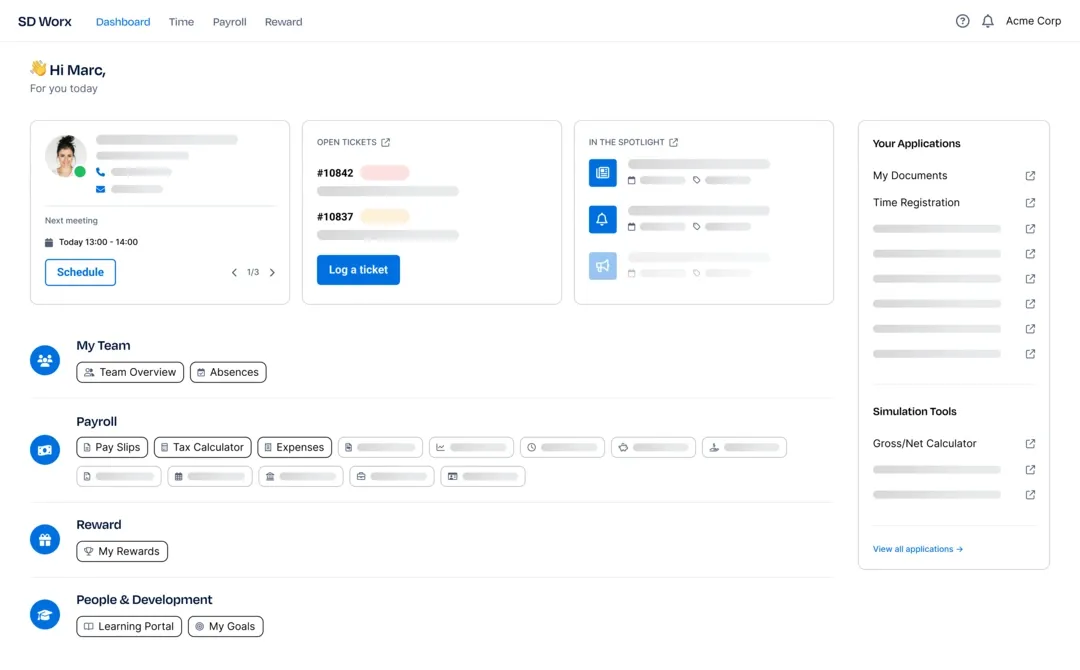Image resolution: width=1080 pixels, height=670 pixels.
Task: Switch to the Dashboard tab
Action: click(123, 22)
